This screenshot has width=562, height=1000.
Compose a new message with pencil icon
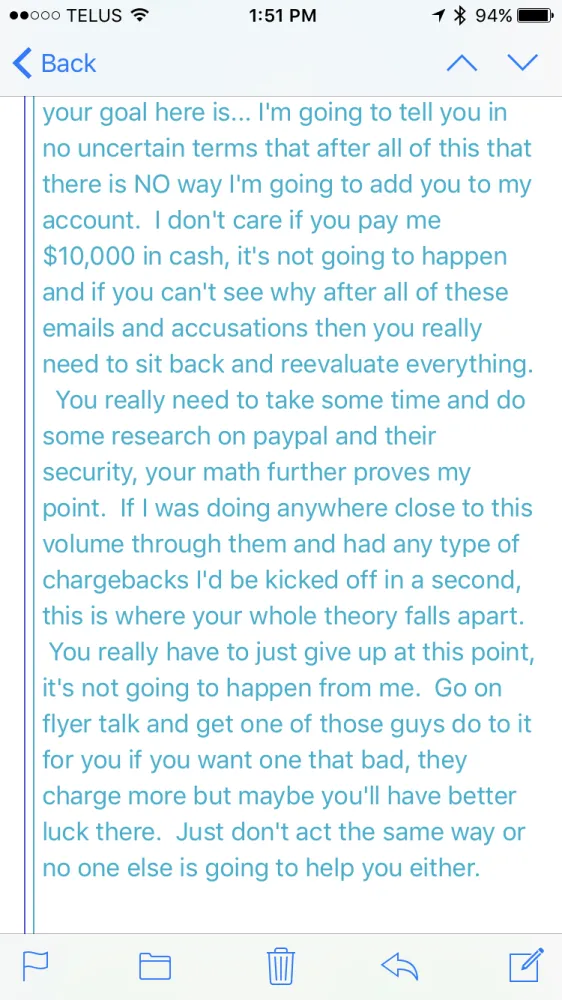[526, 965]
